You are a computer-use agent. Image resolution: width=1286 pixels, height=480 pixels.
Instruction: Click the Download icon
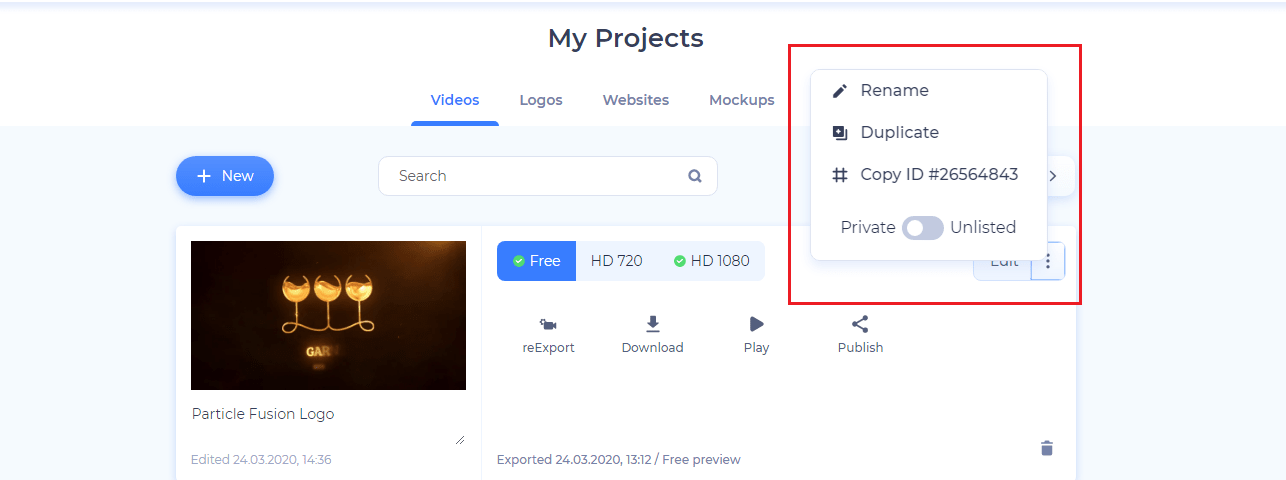652,325
